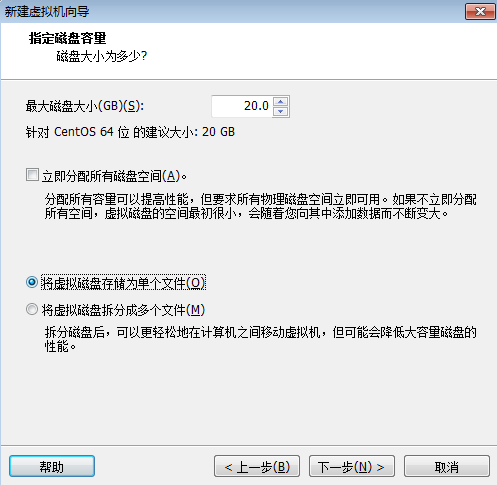Proceed with 下一步(N) button
Image resolution: width=497 pixels, height=485 pixels.
point(352,466)
